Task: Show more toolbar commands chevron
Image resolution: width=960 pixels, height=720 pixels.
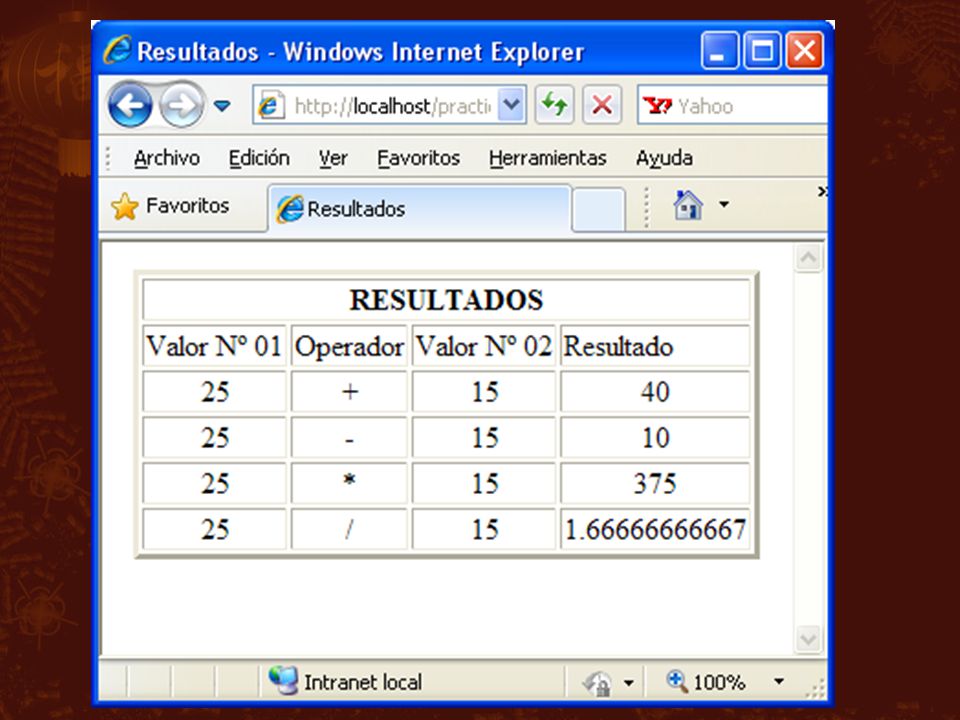Action: (x=822, y=192)
